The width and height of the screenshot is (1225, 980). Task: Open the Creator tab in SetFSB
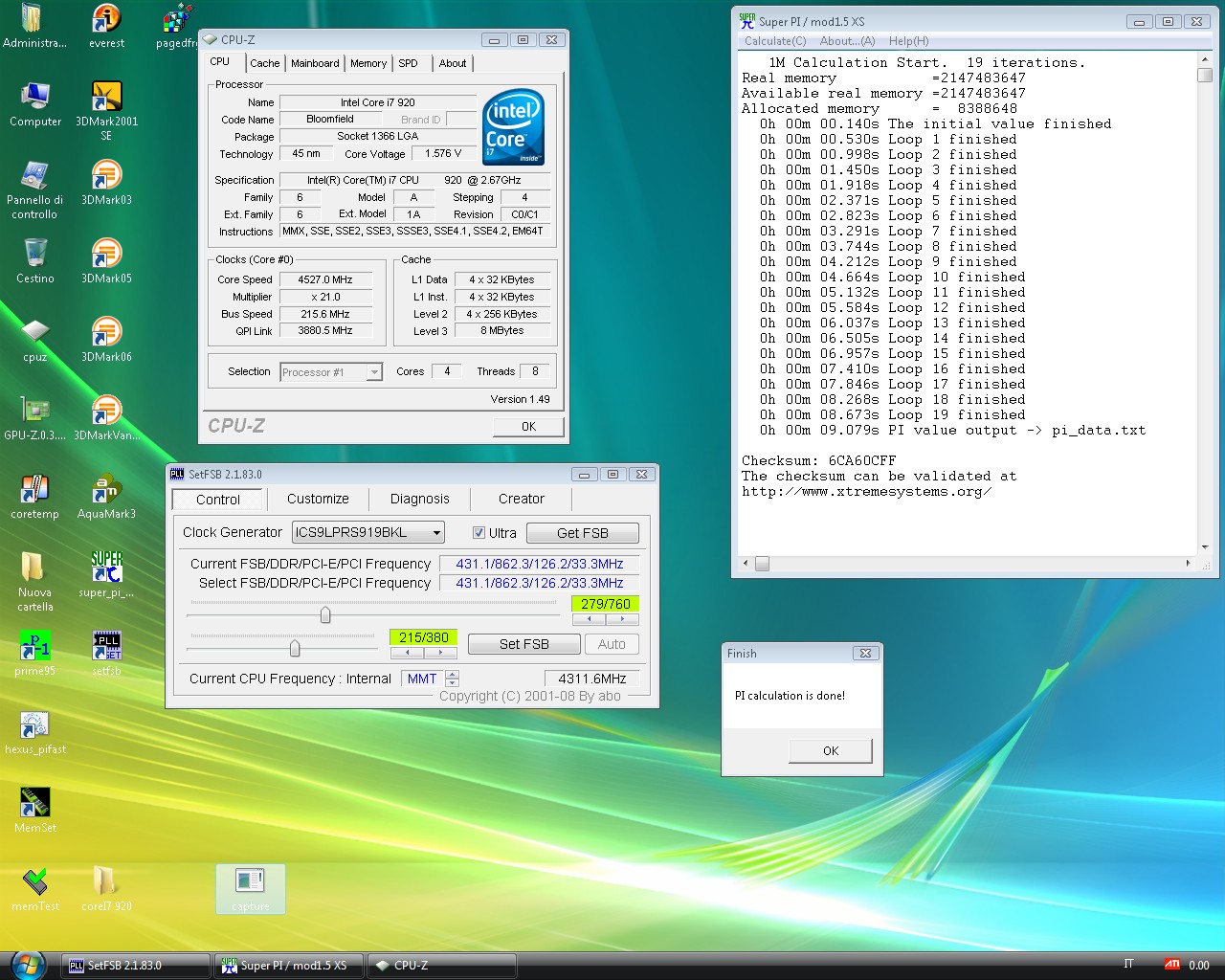tap(521, 499)
